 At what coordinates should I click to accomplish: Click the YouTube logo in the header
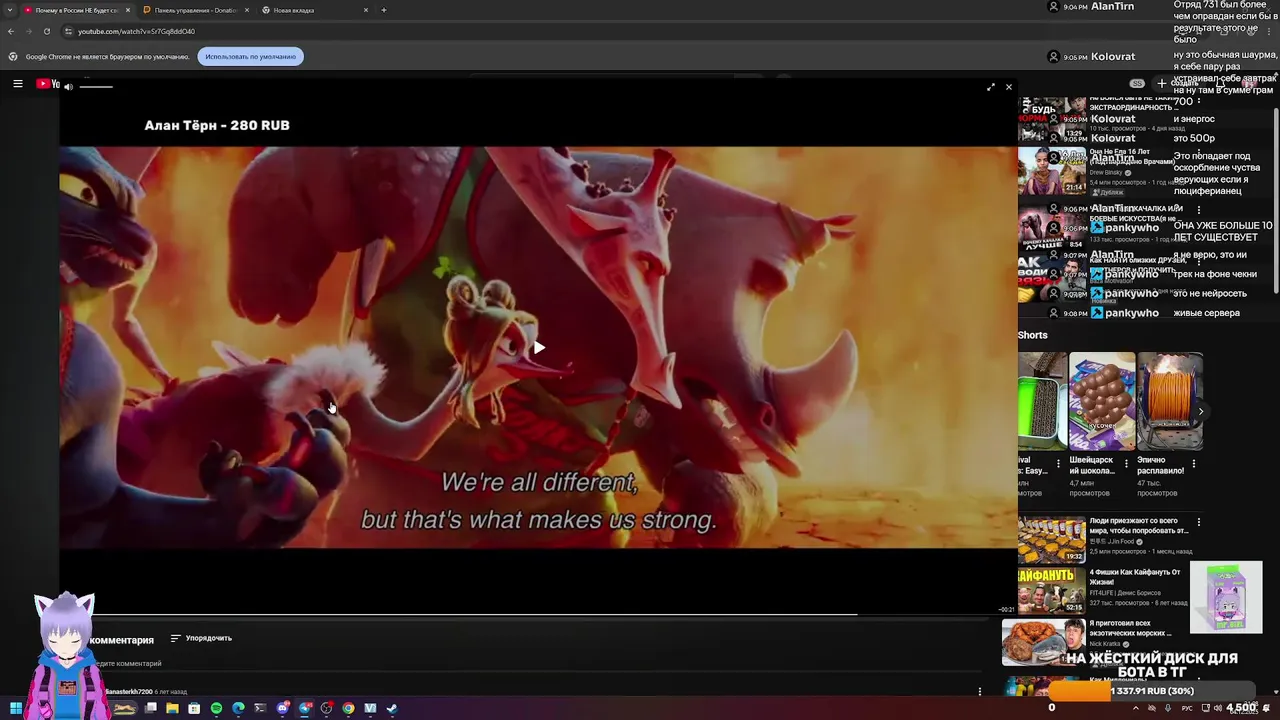[x=48, y=84]
